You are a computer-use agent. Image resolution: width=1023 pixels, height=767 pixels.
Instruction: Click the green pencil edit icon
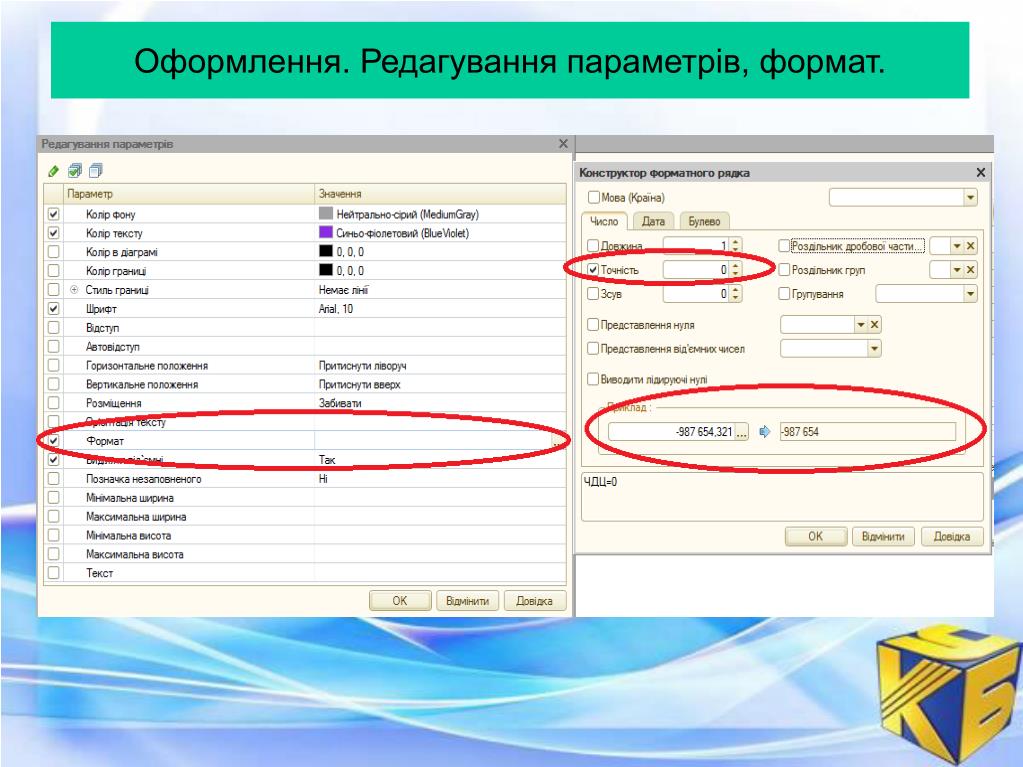[x=53, y=172]
